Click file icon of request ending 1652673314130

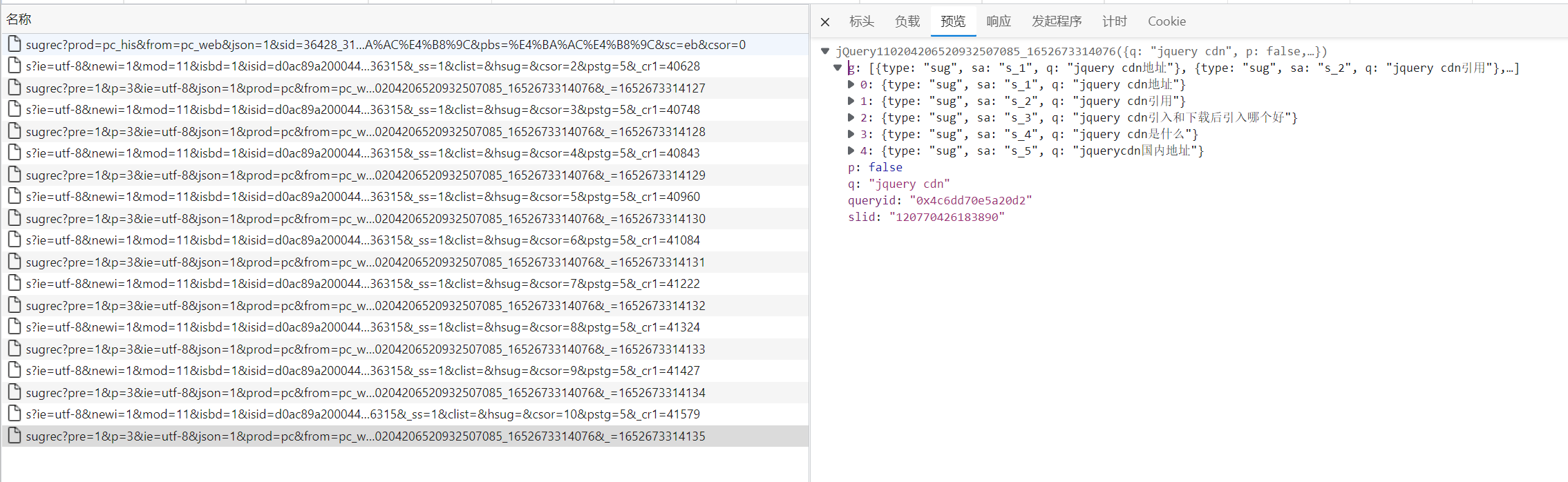click(14, 218)
